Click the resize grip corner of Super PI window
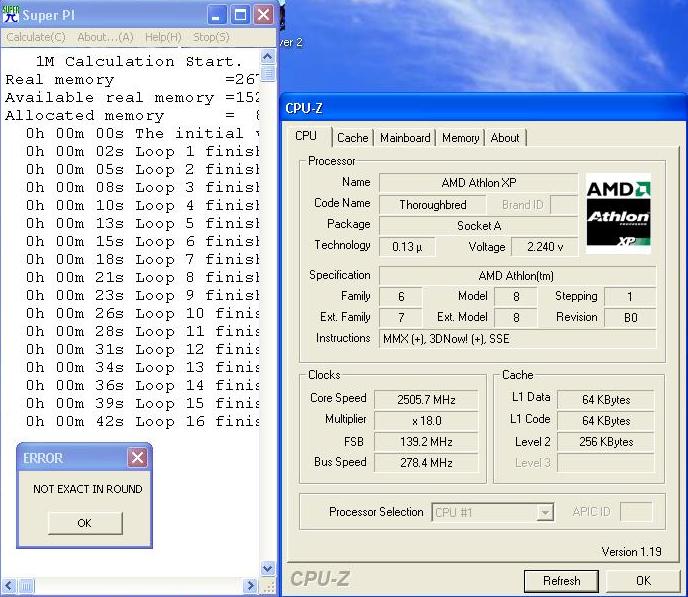Viewport: 688px width, 597px height. [x=269, y=586]
